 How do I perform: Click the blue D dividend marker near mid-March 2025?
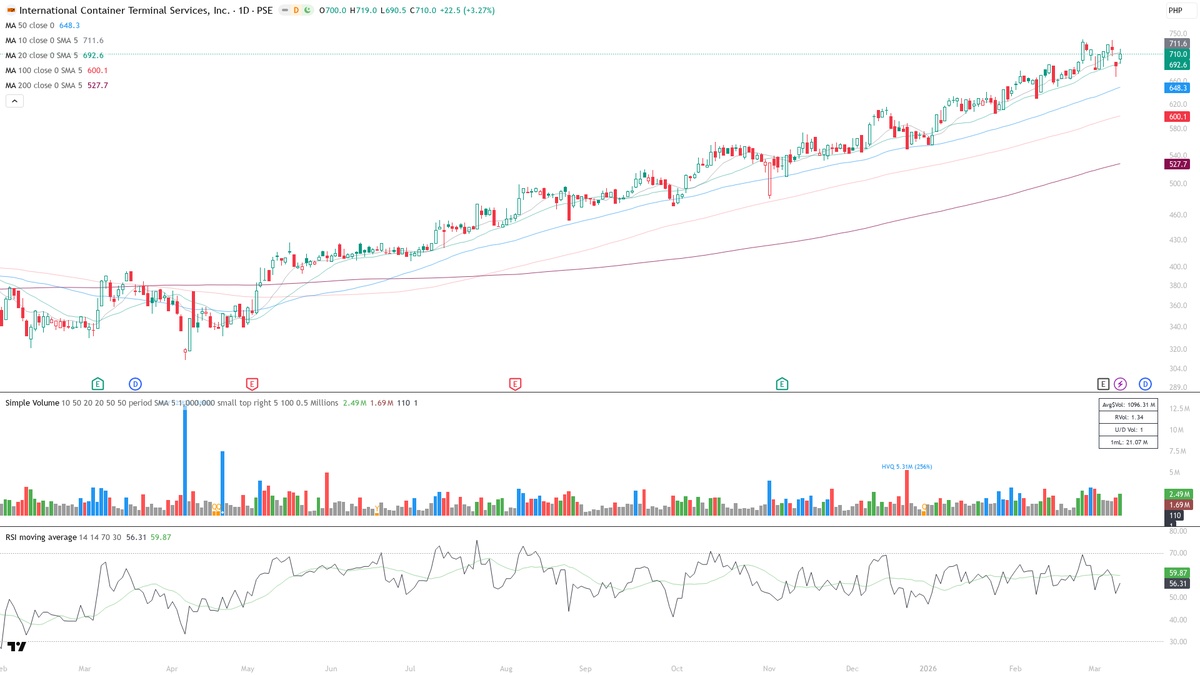point(135,384)
